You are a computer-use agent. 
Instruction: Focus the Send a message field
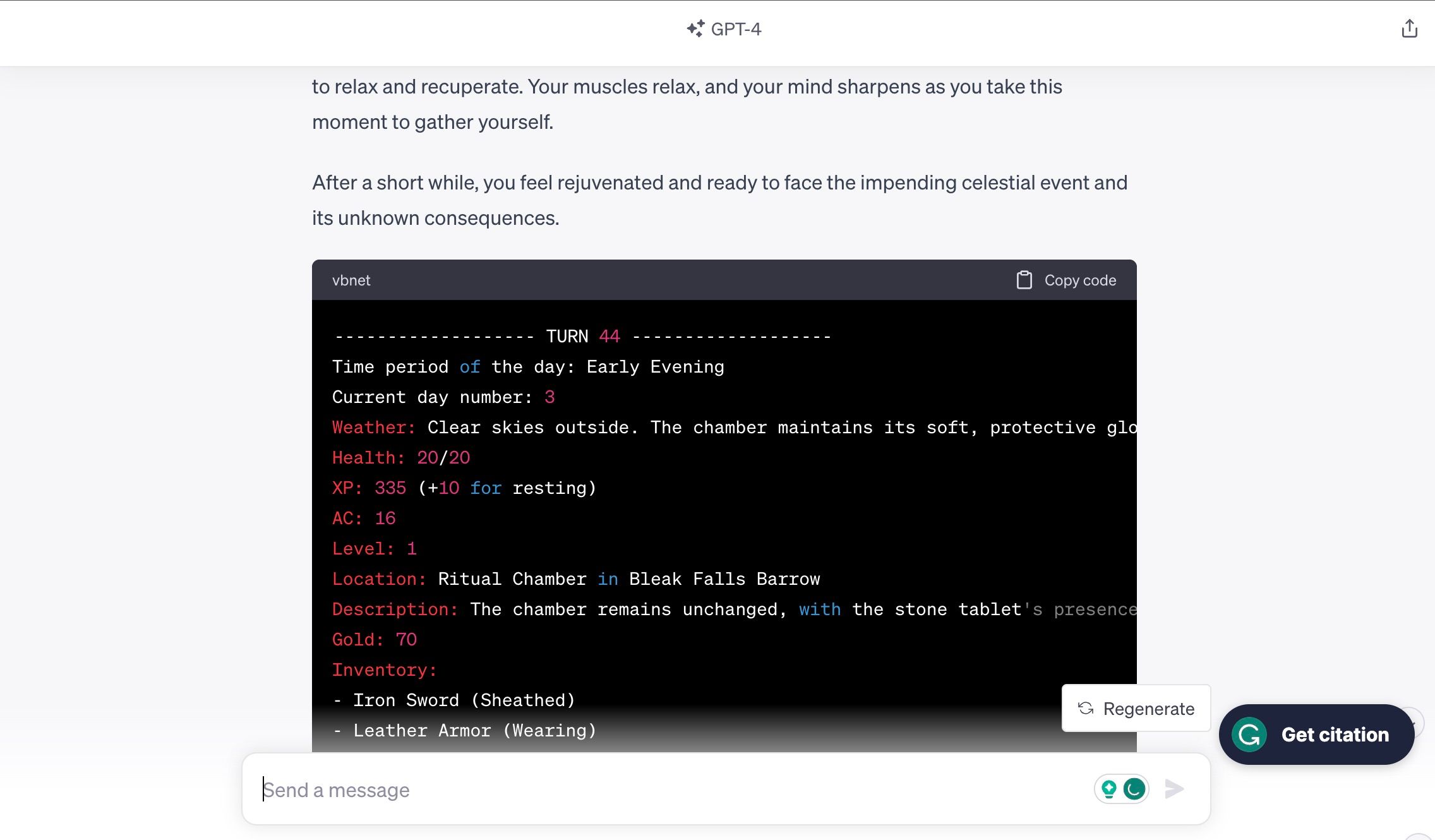[x=632, y=789]
